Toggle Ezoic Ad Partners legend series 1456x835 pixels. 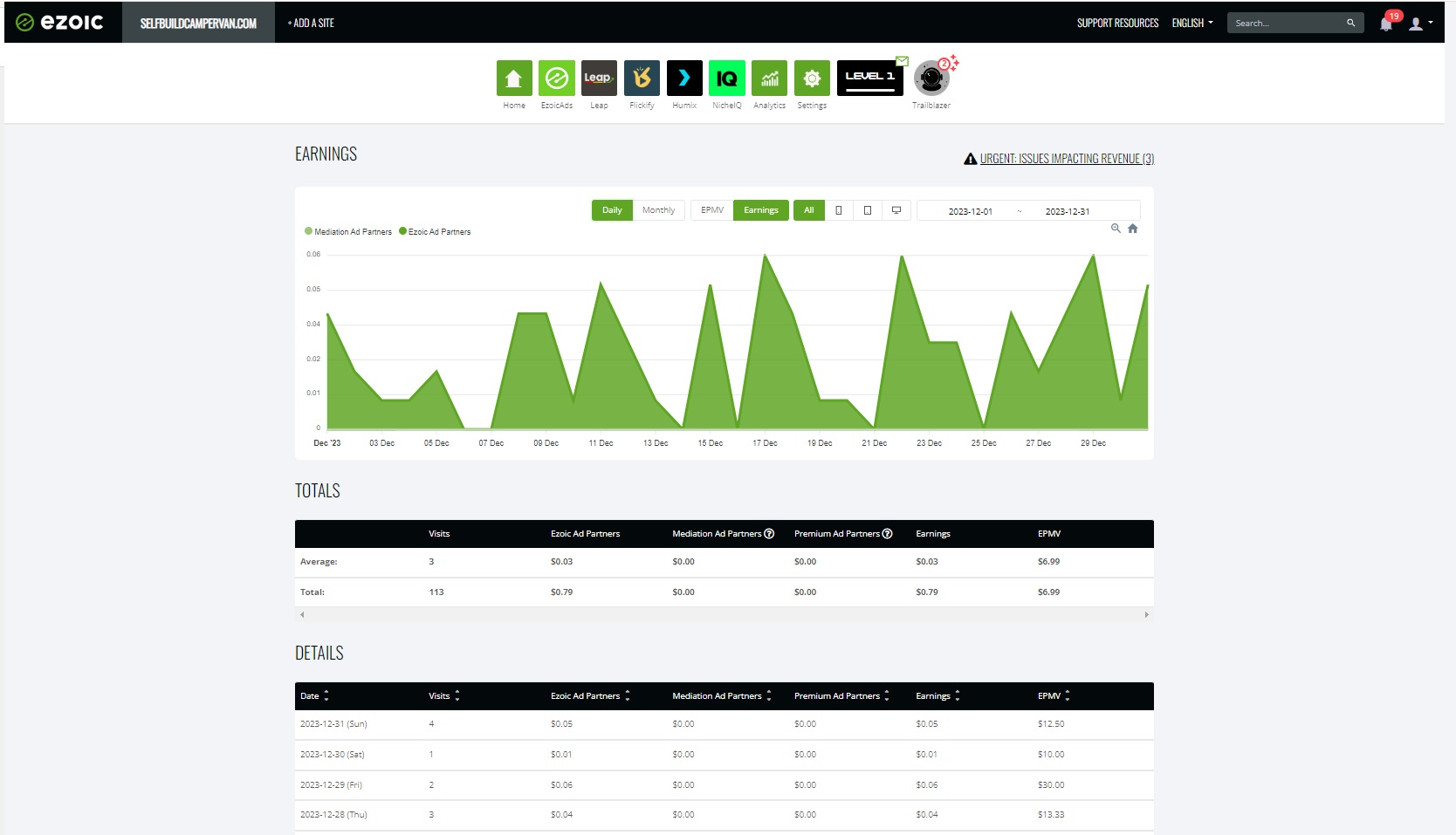(x=435, y=232)
